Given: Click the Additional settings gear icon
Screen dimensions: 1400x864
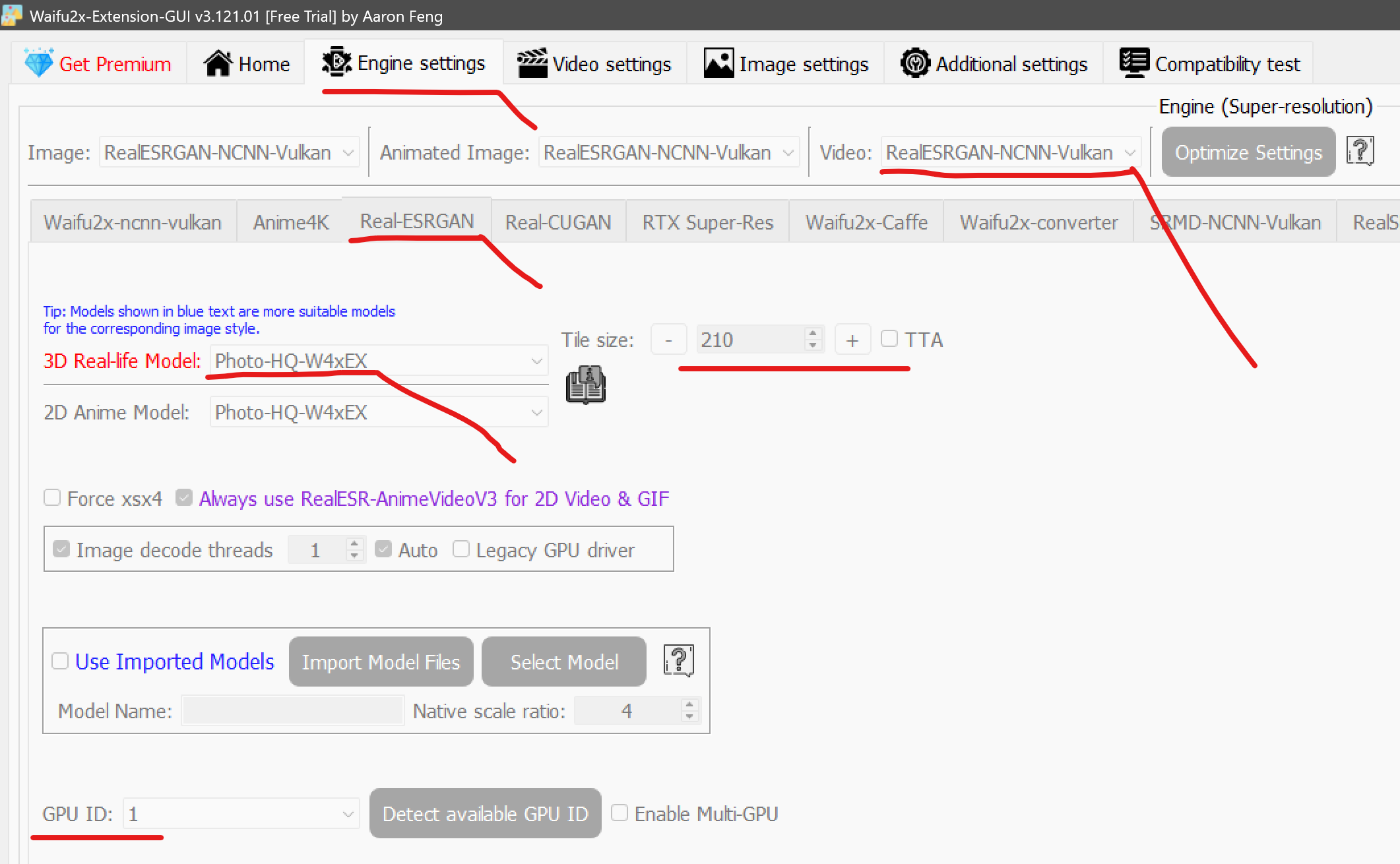Looking at the screenshot, I should click(x=915, y=63).
